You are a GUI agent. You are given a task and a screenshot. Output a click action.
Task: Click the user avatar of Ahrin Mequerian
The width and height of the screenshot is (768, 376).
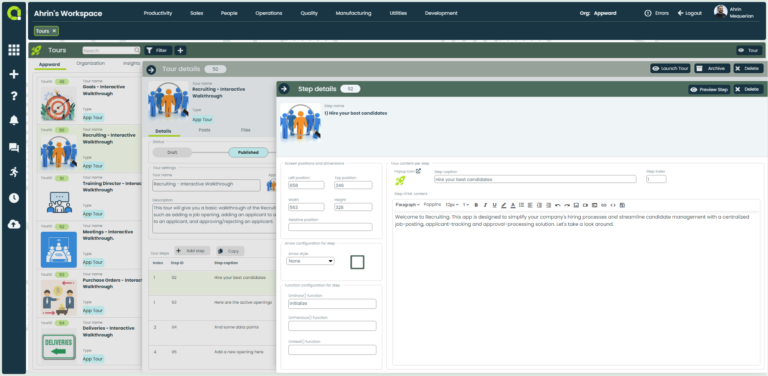720,12
